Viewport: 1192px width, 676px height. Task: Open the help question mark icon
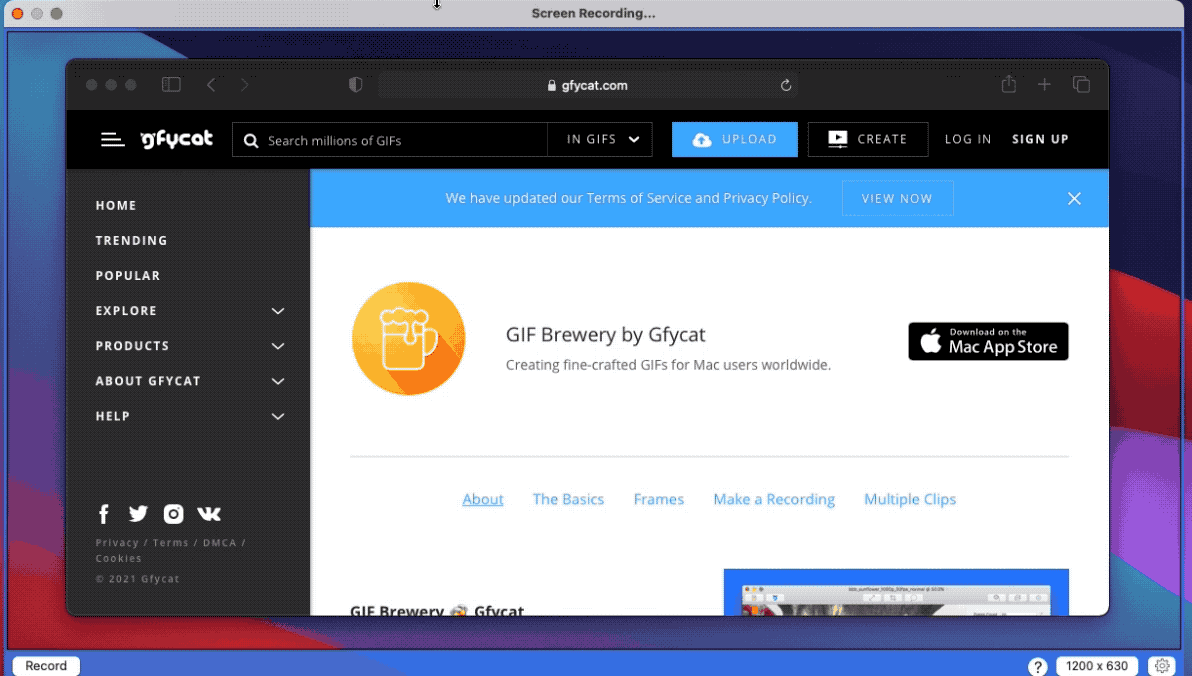coord(1038,666)
